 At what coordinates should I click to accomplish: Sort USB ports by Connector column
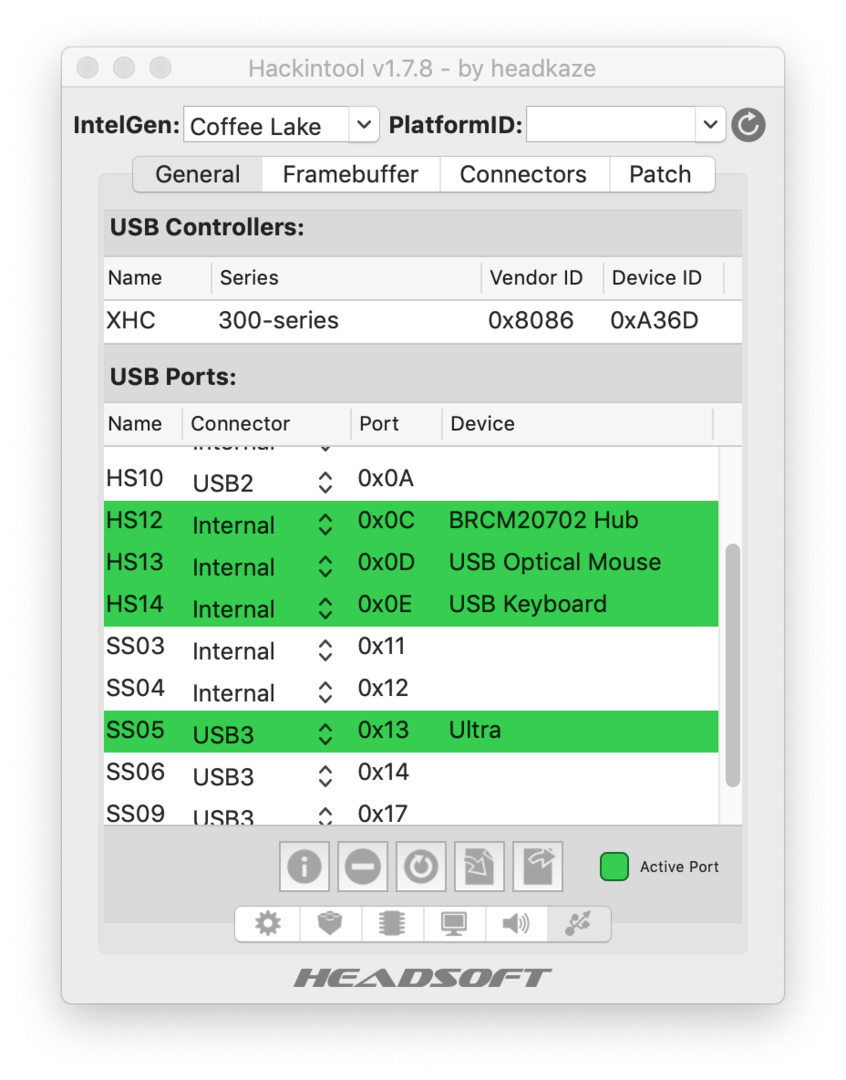pyautogui.click(x=267, y=424)
